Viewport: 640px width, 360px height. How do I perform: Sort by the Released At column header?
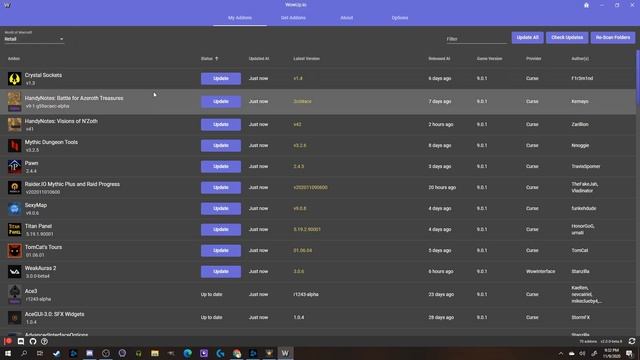[439, 59]
